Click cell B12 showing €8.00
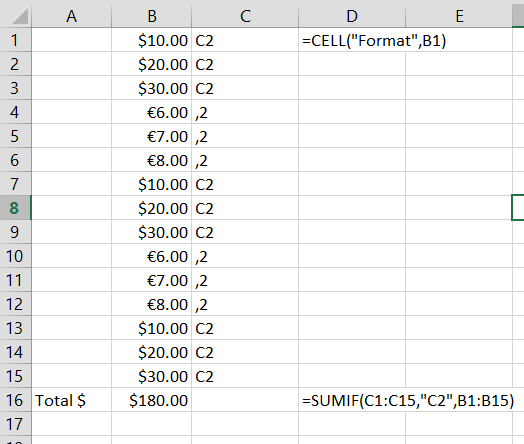 point(152,304)
